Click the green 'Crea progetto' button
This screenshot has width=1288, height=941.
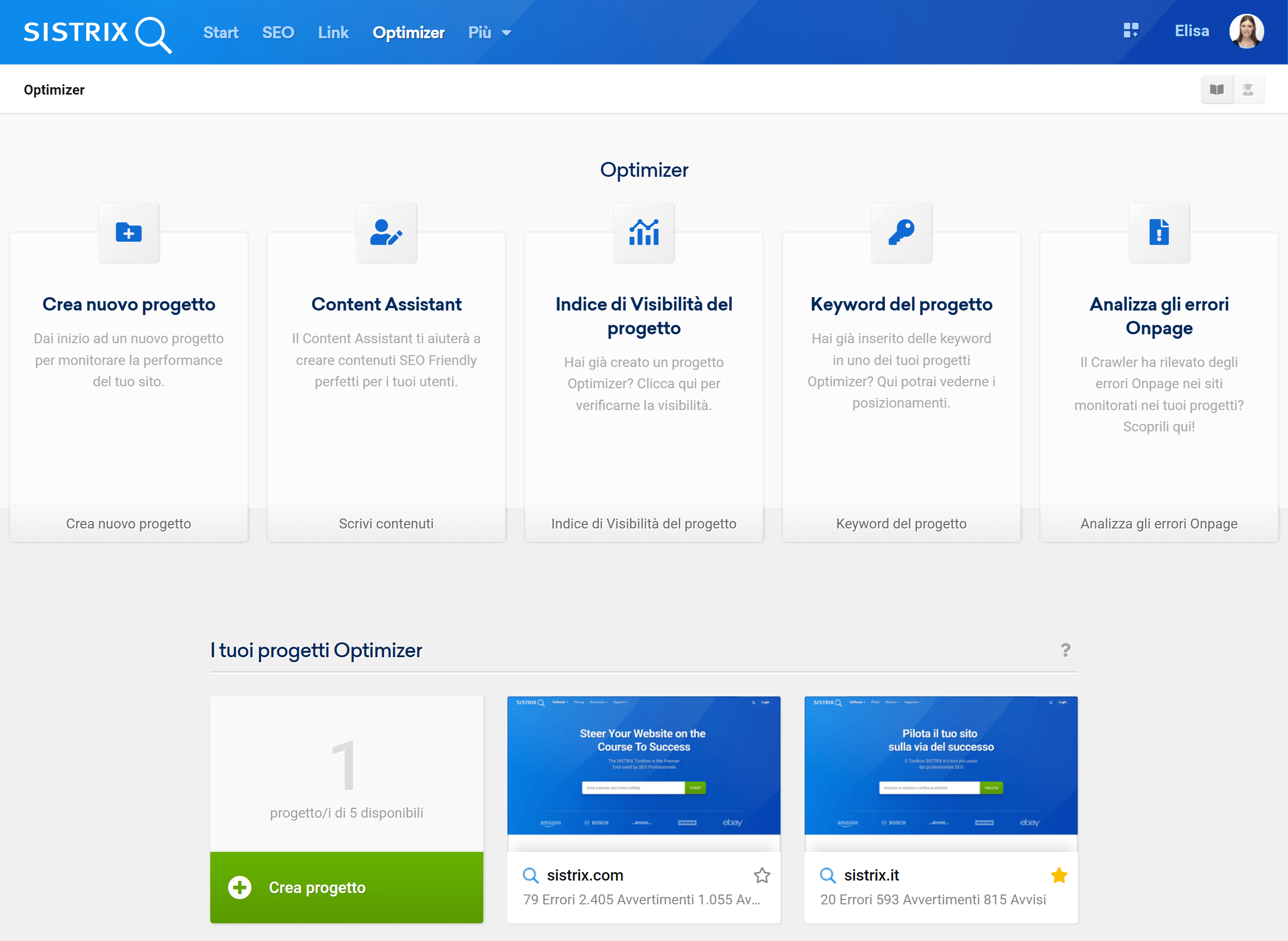[346, 888]
